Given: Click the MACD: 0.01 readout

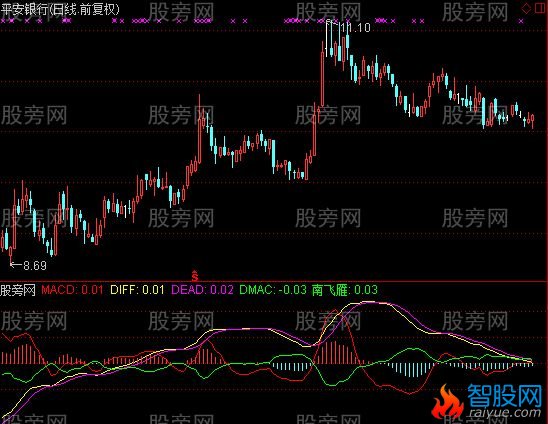Looking at the screenshot, I should pyautogui.click(x=72, y=290).
